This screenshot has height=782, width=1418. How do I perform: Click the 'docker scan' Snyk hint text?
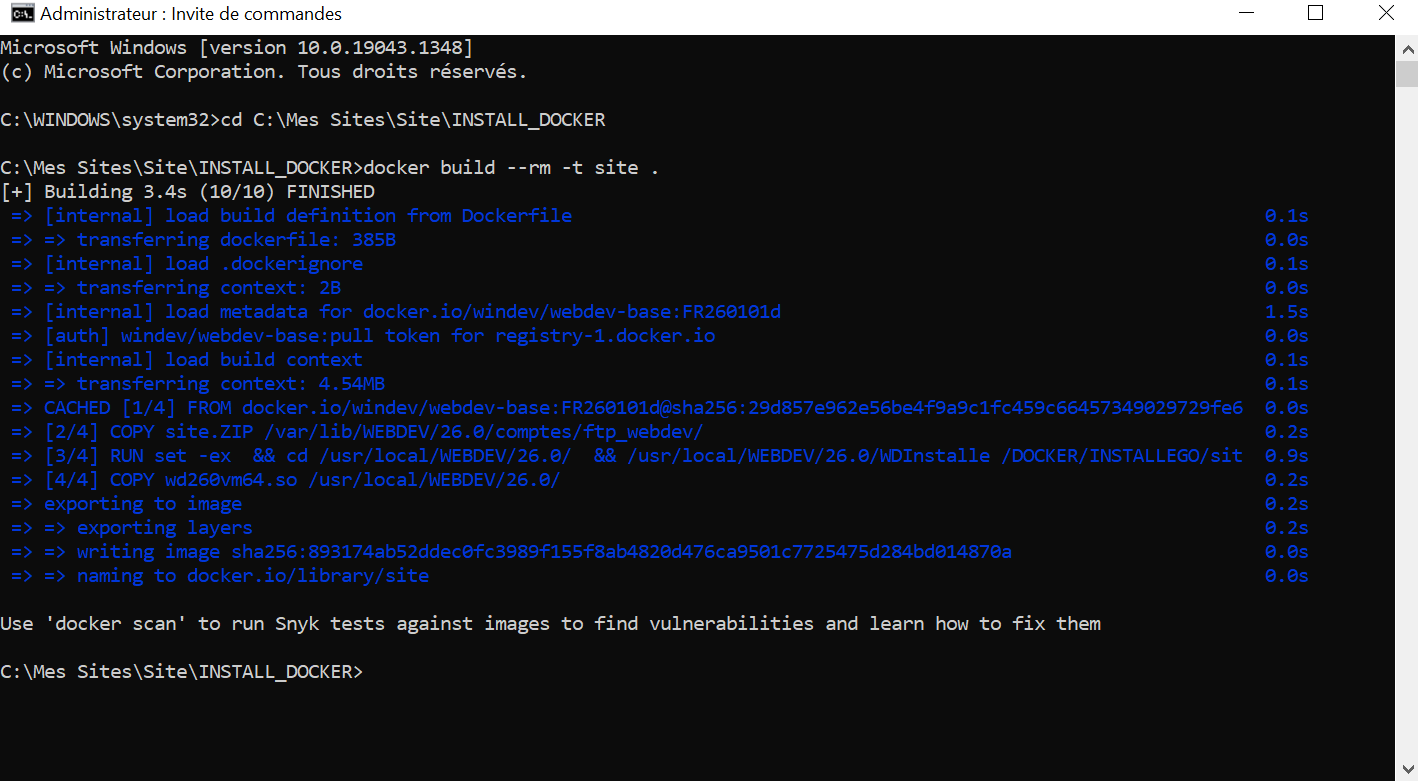(x=550, y=624)
